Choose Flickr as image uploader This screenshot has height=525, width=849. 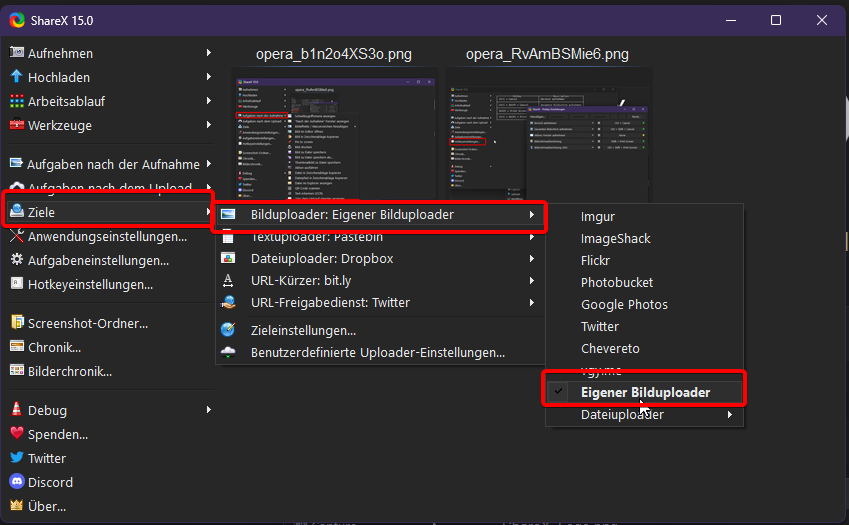pos(595,261)
